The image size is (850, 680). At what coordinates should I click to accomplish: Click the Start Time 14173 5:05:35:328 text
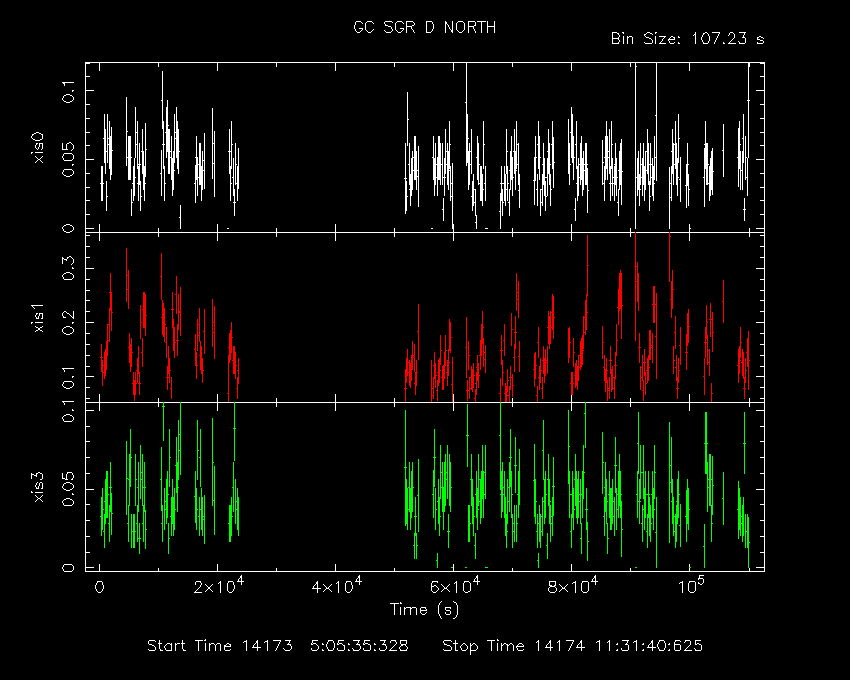[x=278, y=646]
